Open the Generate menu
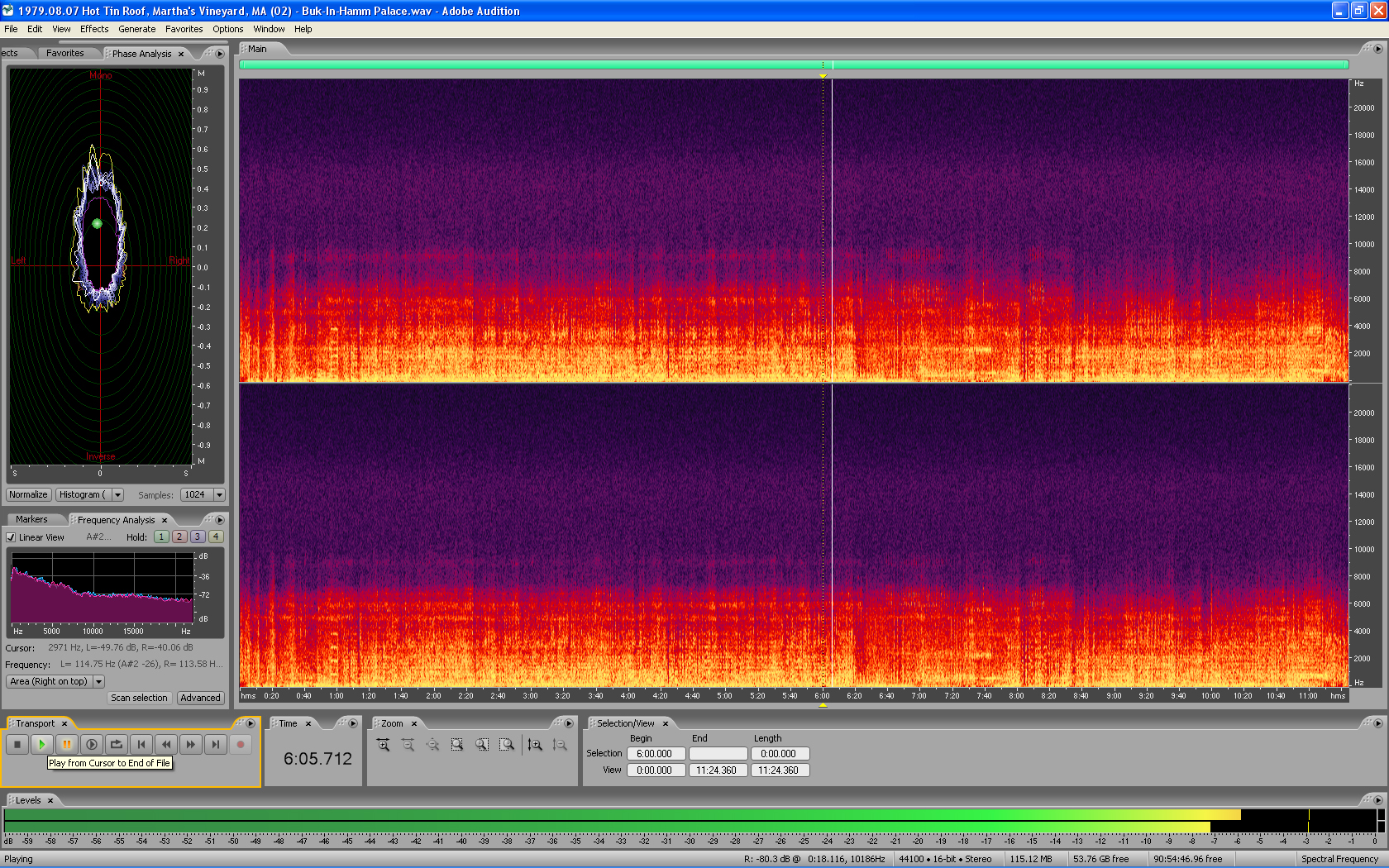The width and height of the screenshot is (1389, 868). tap(136, 29)
